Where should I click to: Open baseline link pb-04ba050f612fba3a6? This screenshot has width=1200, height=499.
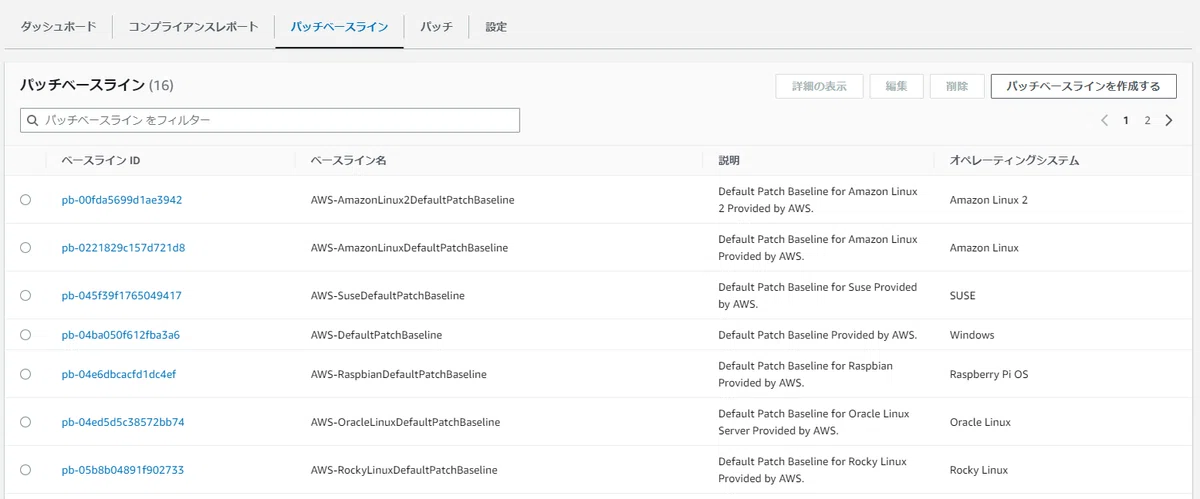tap(120, 335)
